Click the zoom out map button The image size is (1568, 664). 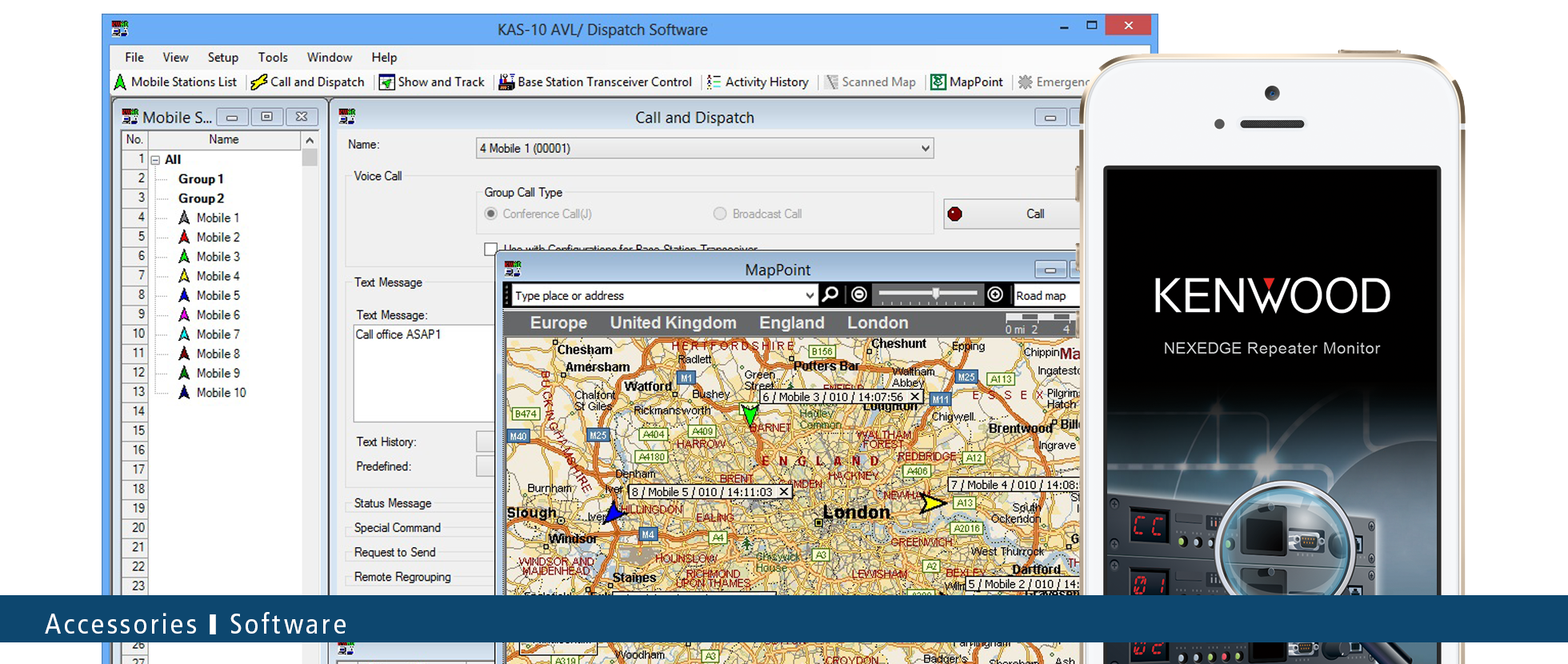[x=859, y=294]
